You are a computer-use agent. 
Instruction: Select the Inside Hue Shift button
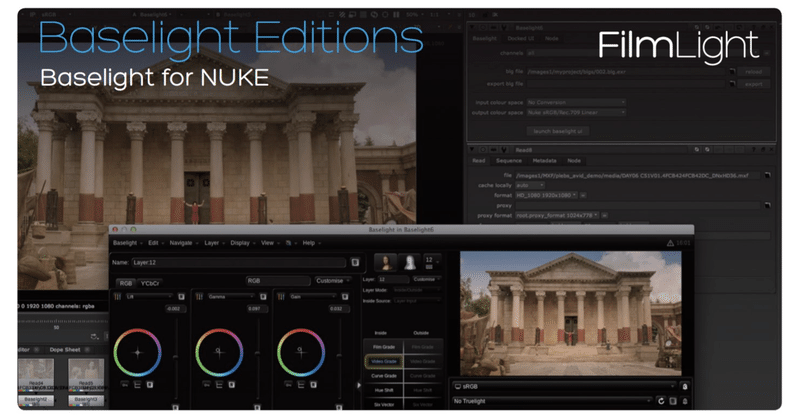pyautogui.click(x=384, y=390)
